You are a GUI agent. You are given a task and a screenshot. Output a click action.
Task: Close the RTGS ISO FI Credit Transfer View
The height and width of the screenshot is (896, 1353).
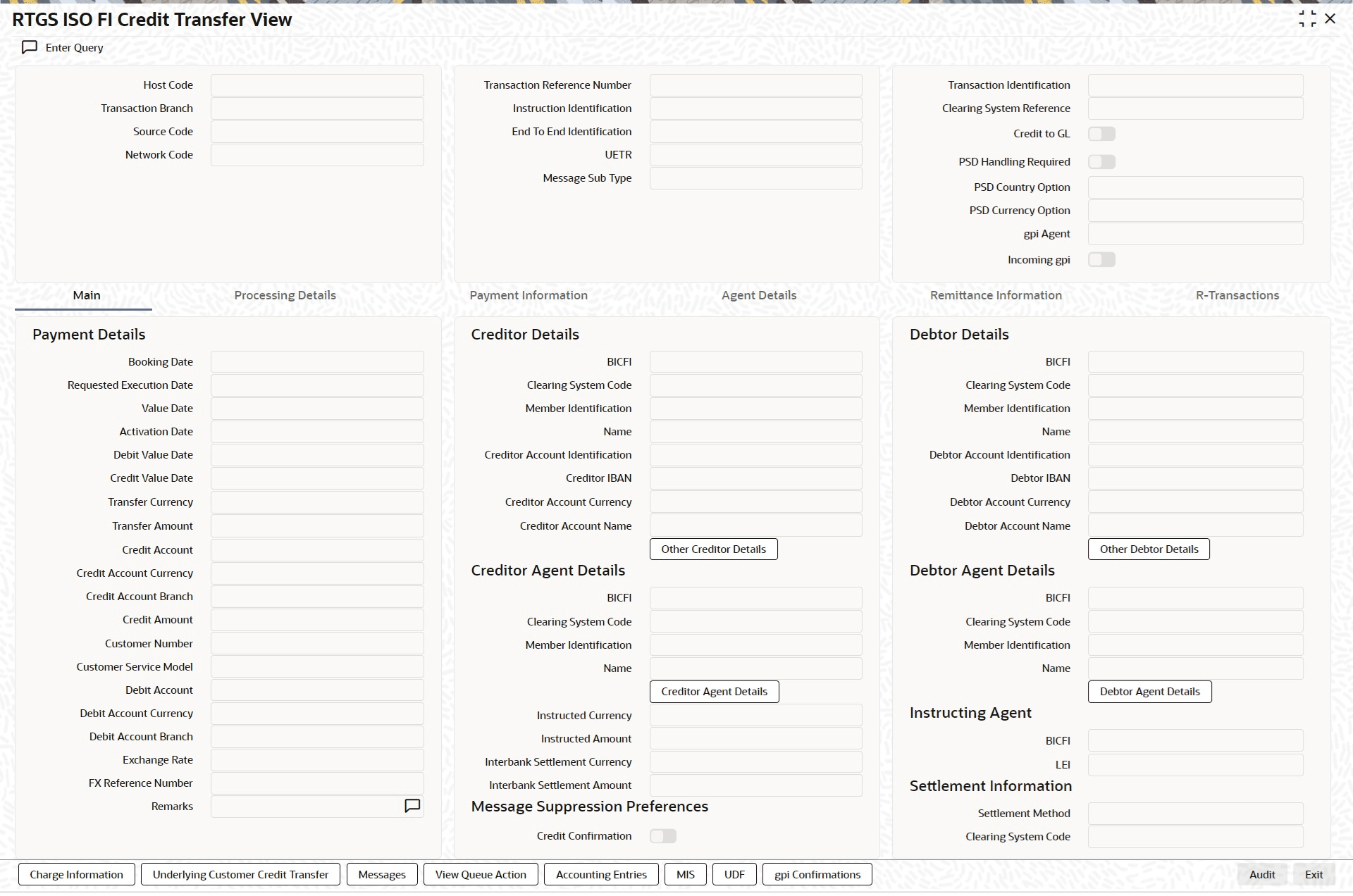(1330, 19)
